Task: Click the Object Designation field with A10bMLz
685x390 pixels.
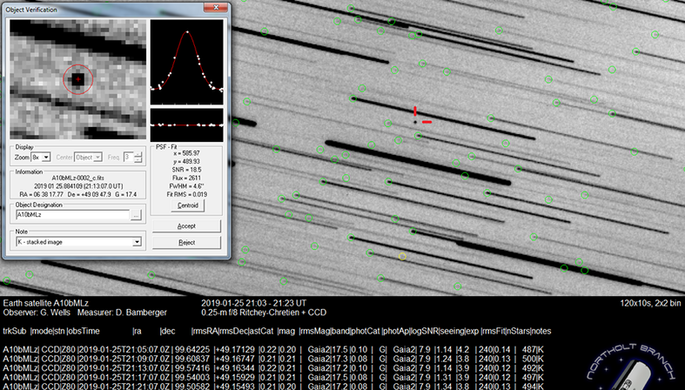Action: (x=73, y=215)
